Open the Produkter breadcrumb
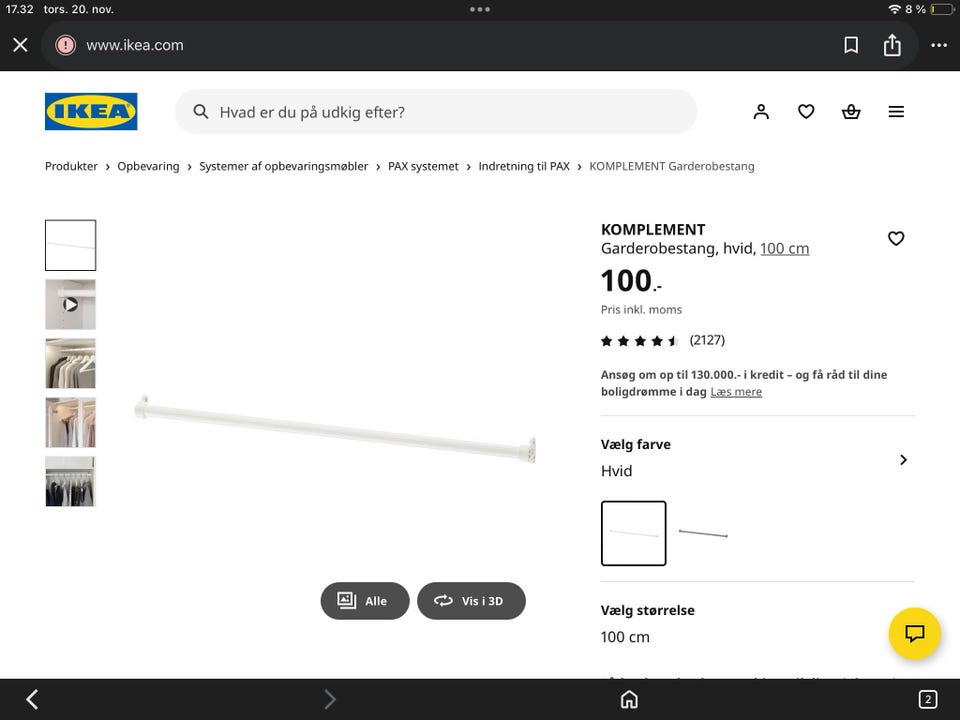 tap(71, 167)
